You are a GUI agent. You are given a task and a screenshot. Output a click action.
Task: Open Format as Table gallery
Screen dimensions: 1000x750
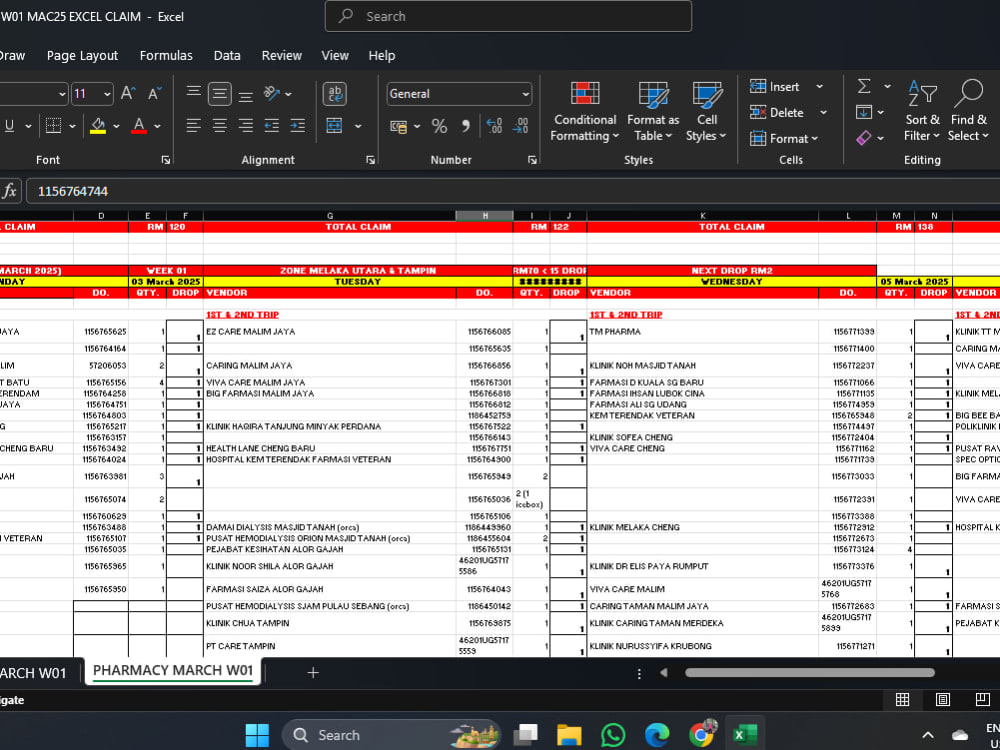(653, 112)
